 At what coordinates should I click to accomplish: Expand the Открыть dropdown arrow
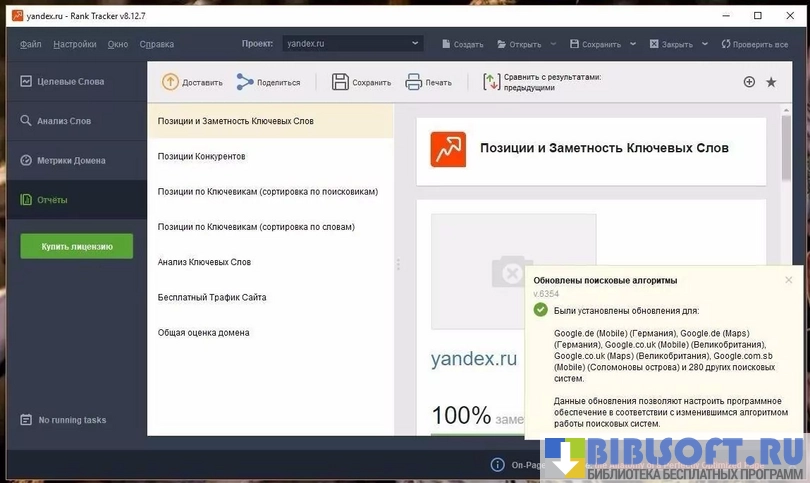point(552,44)
